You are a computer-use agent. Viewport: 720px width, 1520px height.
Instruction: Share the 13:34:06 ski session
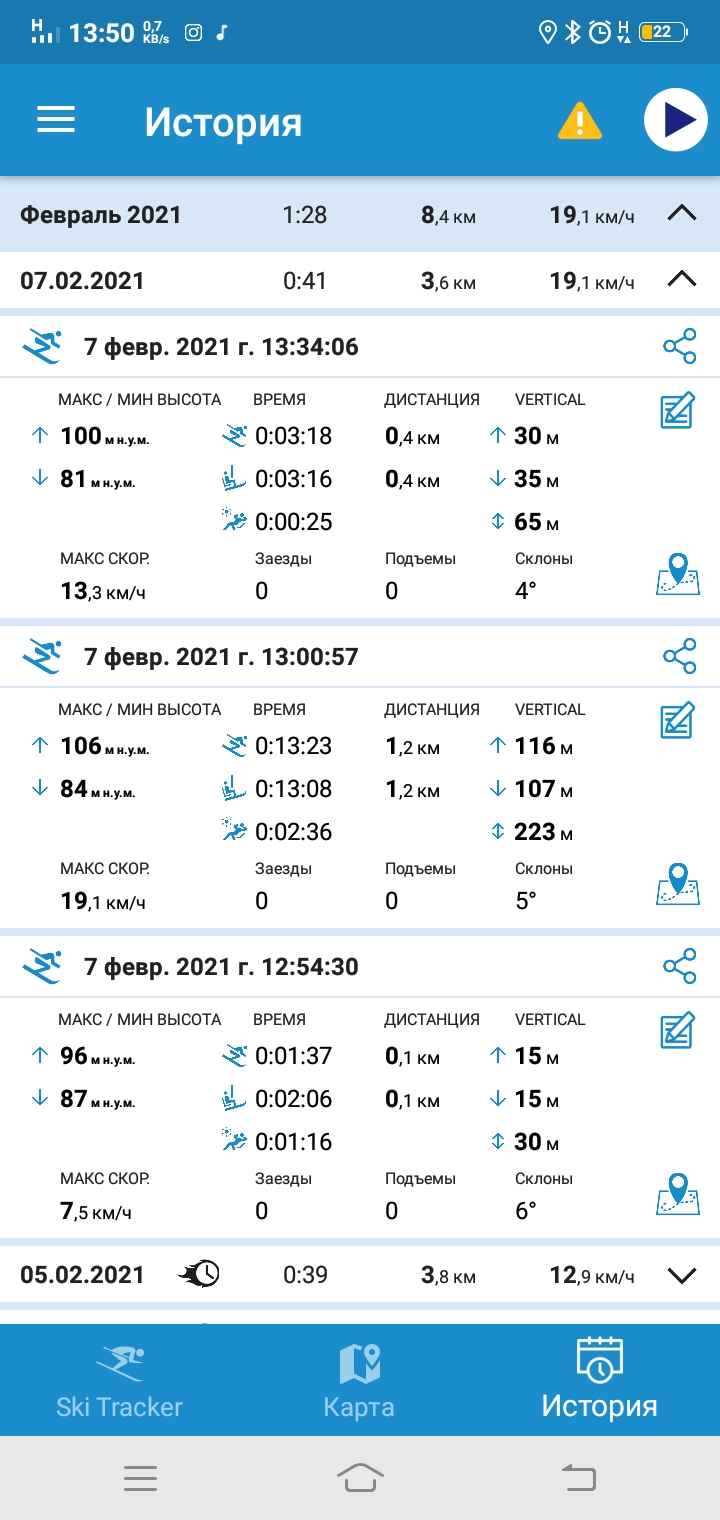(x=679, y=347)
